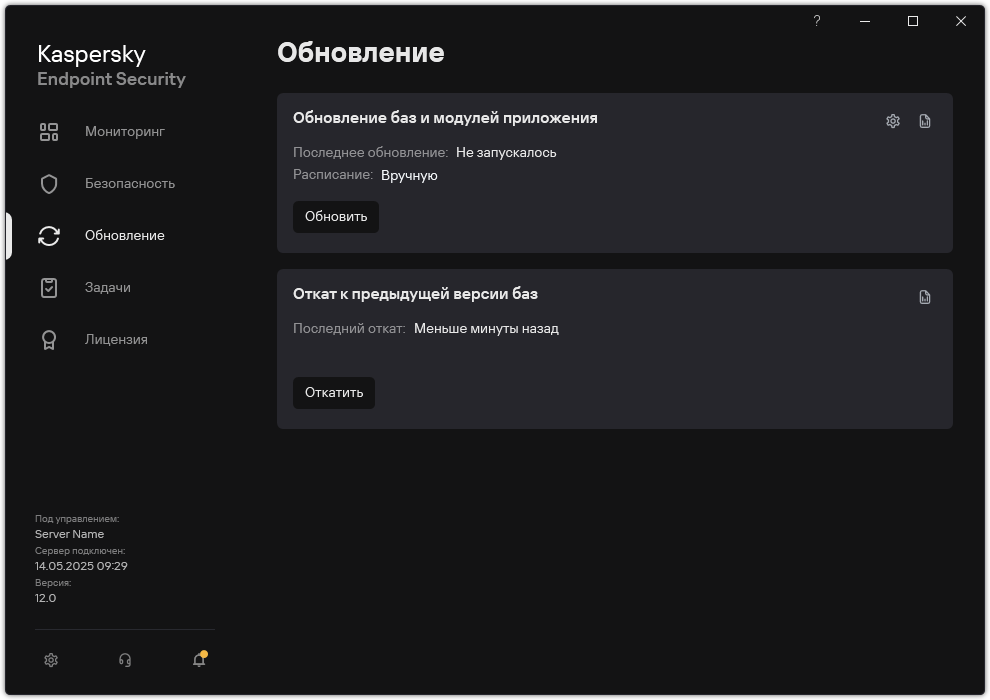The width and height of the screenshot is (990, 700).
Task: Open report icon for rollback task
Action: pyautogui.click(x=924, y=297)
